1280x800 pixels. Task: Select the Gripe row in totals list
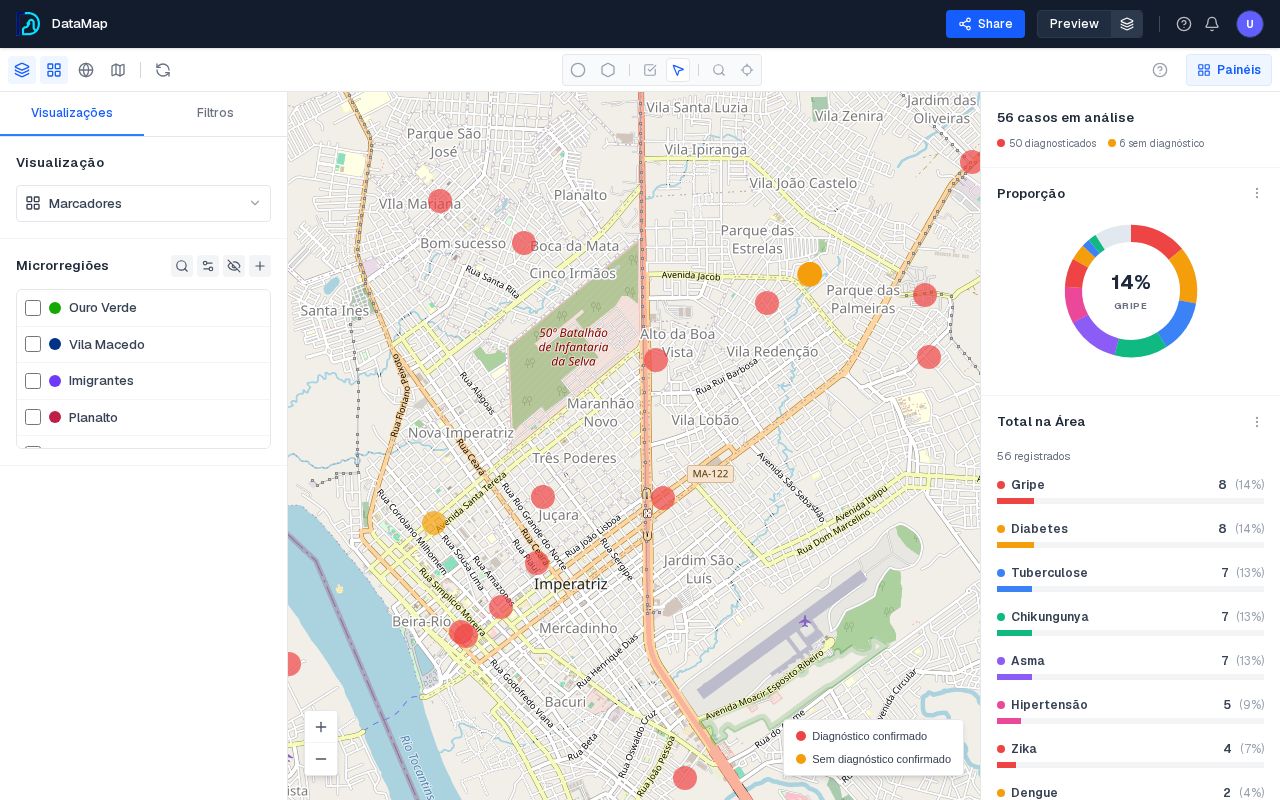pos(1130,492)
